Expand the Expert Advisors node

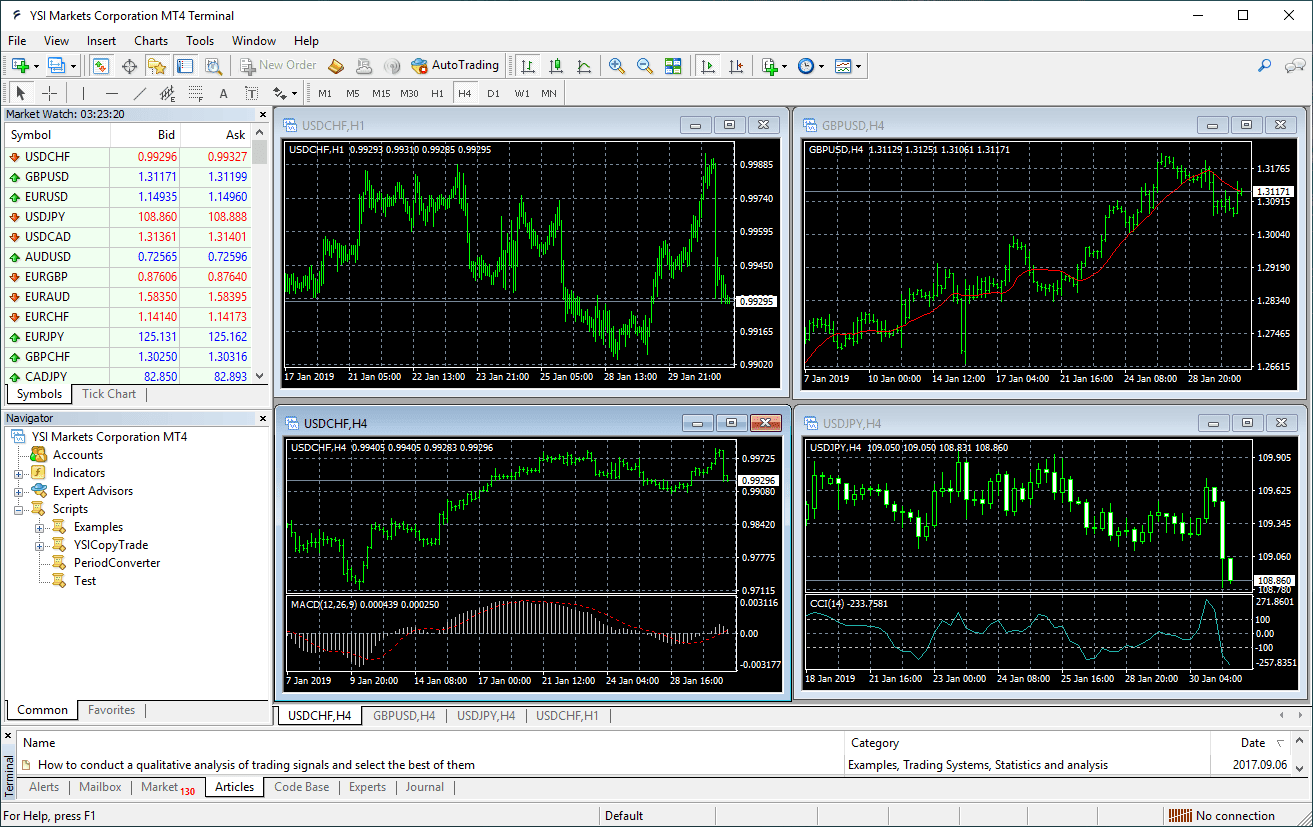pyautogui.click(x=19, y=491)
